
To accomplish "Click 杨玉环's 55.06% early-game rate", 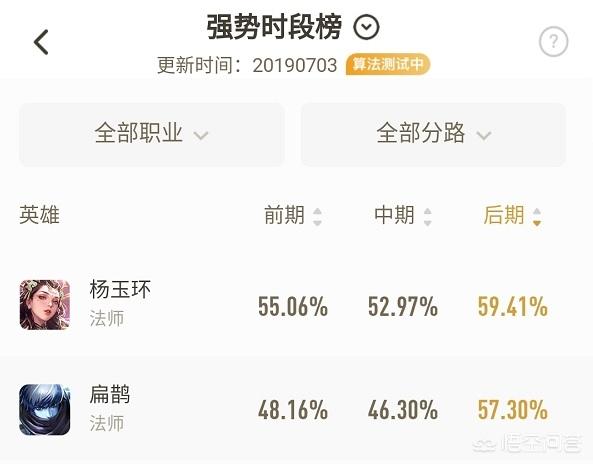I will coord(293,306).
